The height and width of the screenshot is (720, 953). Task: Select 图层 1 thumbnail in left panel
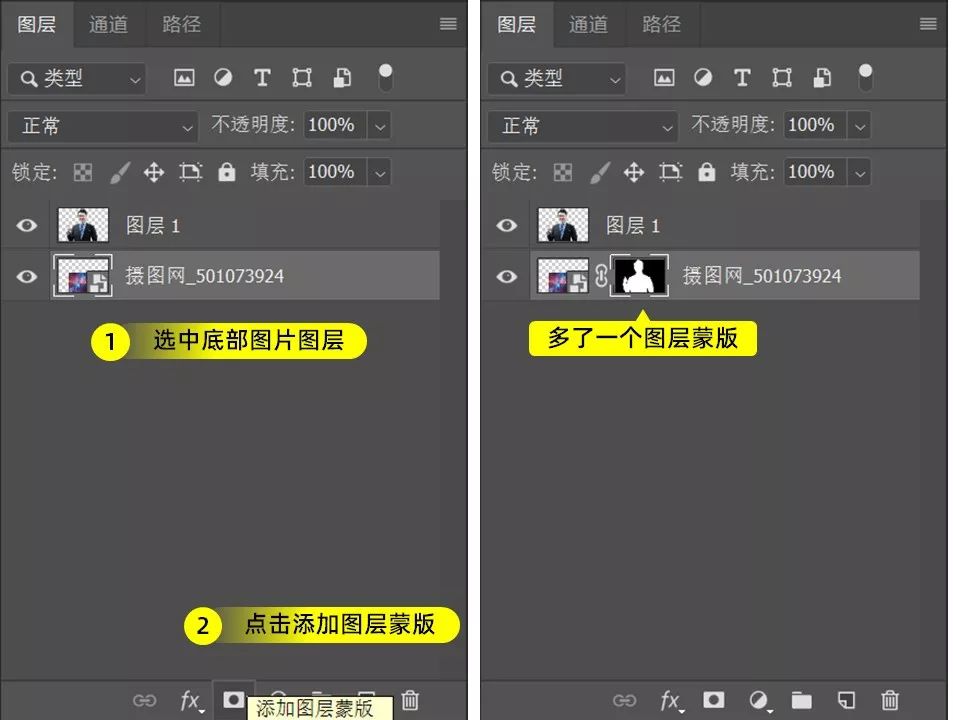[83, 225]
